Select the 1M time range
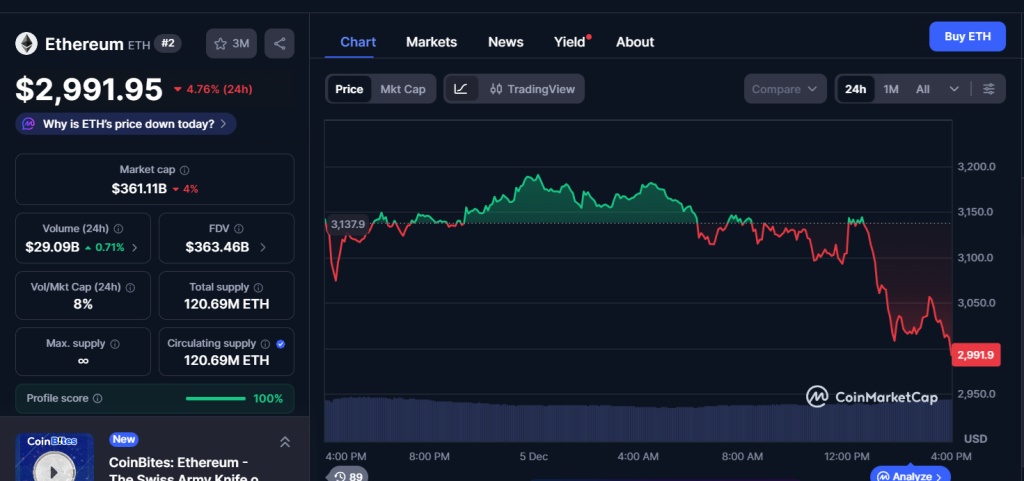Image resolution: width=1024 pixels, height=481 pixels. (891, 89)
